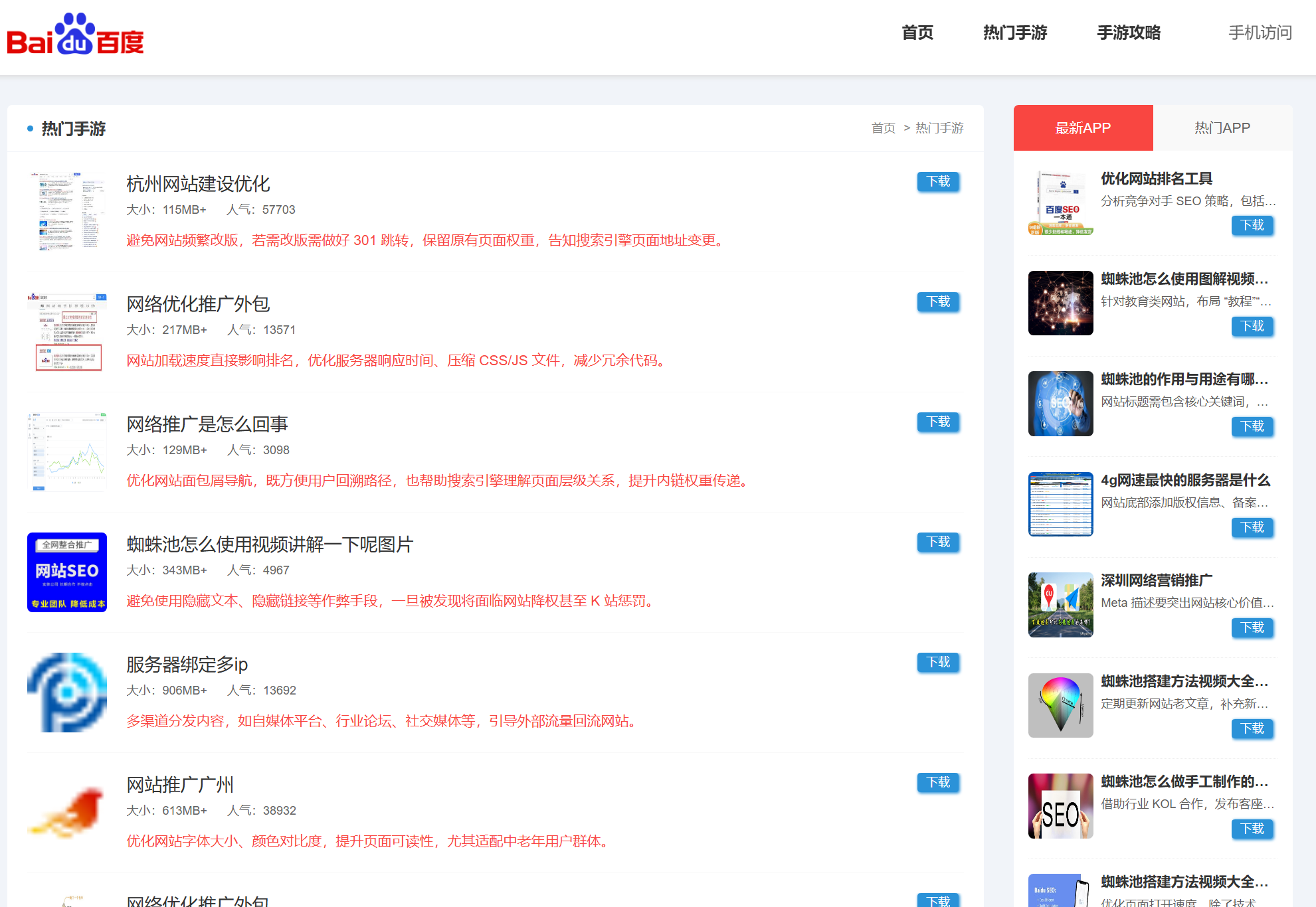Viewport: 1316px width, 907px height.
Task: Open the 网络推广是怎么回事 article link
Action: 208,424
